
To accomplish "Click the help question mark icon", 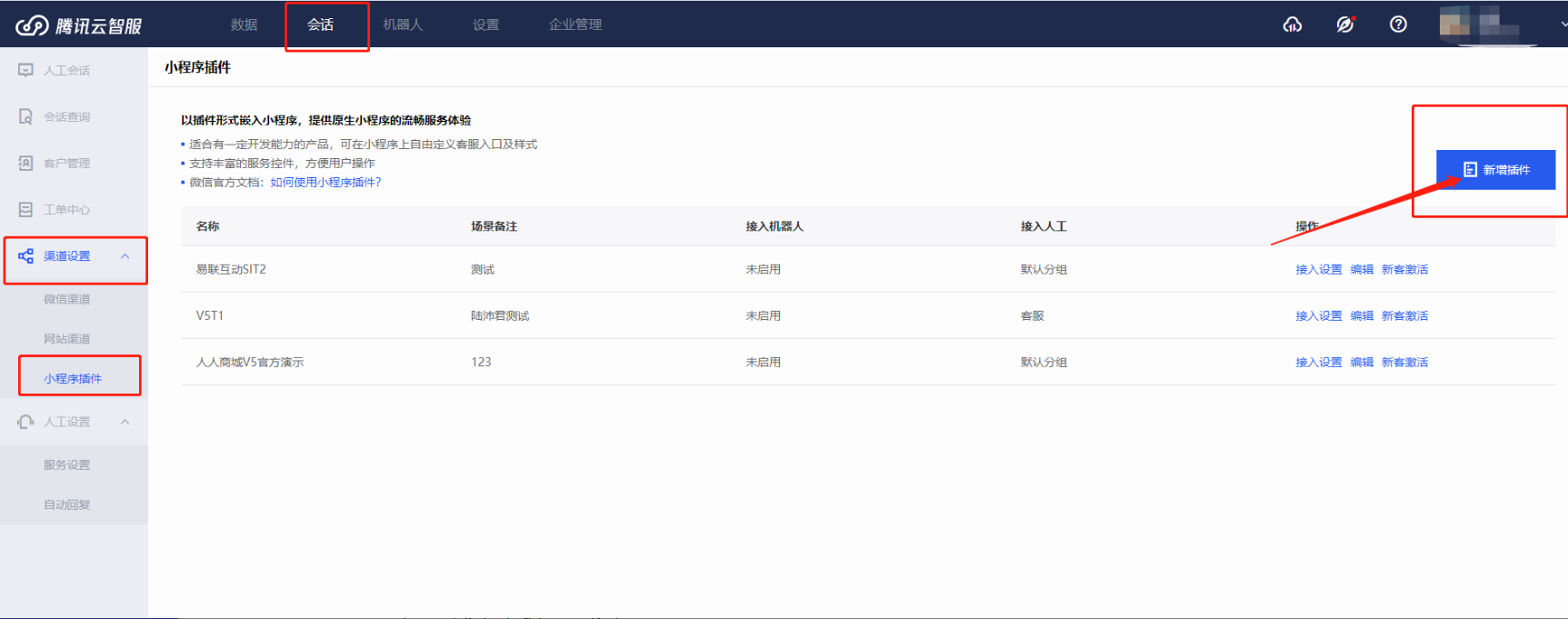I will [1398, 25].
